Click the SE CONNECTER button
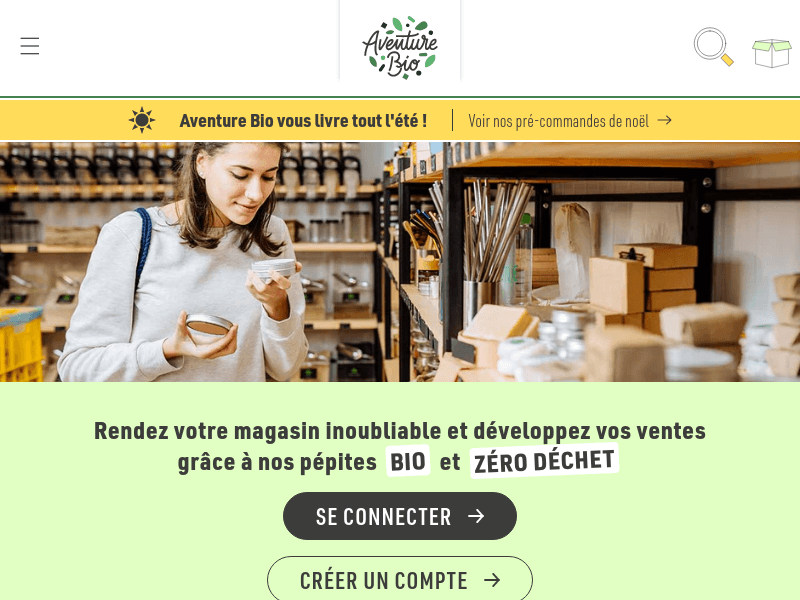Image resolution: width=800 pixels, height=600 pixels. [x=400, y=516]
